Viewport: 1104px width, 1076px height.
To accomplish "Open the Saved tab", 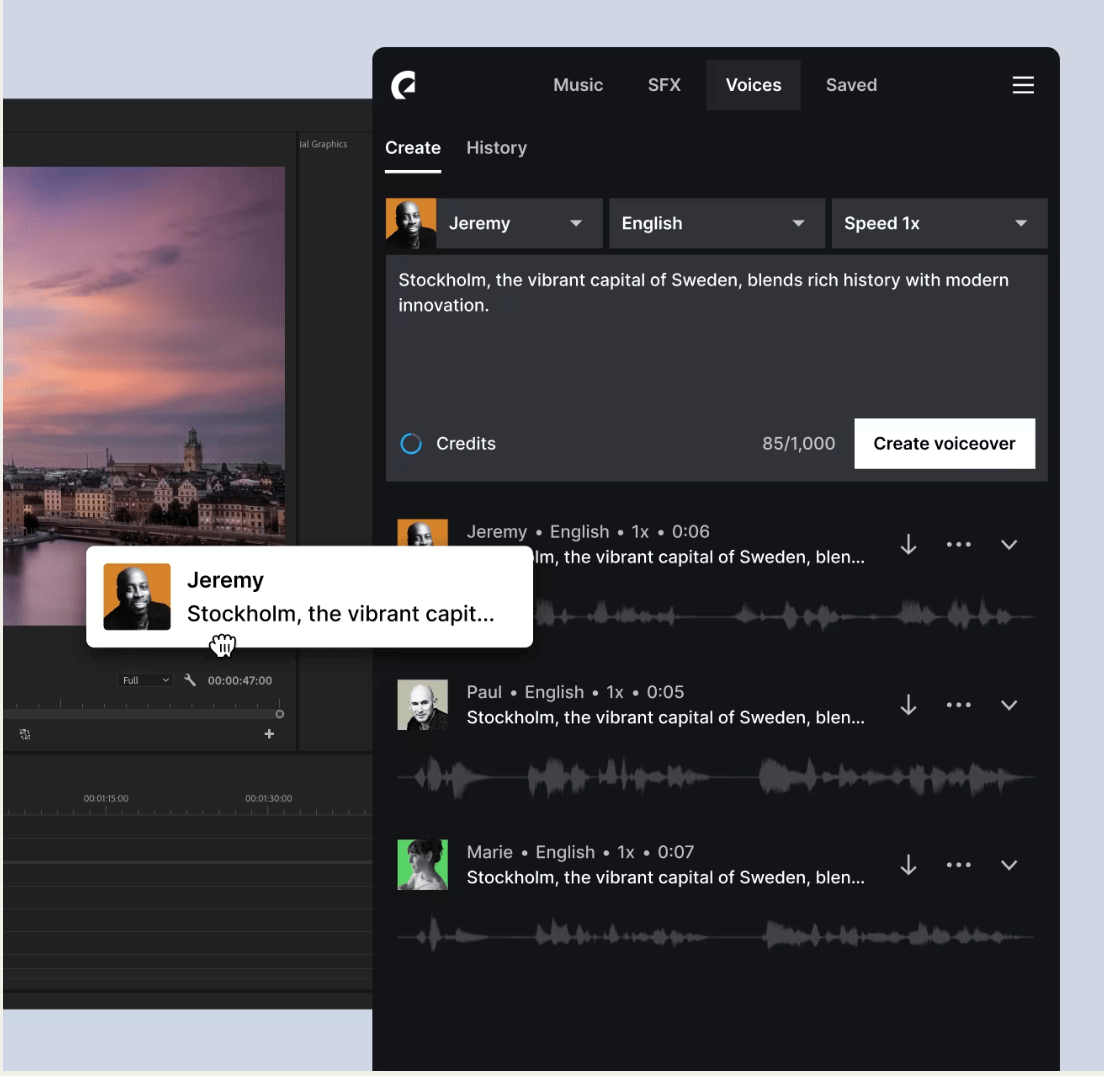I will [851, 85].
